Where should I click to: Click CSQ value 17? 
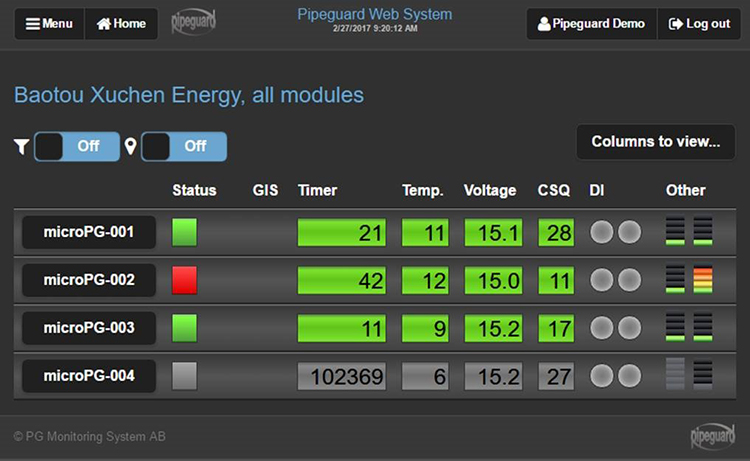click(556, 329)
